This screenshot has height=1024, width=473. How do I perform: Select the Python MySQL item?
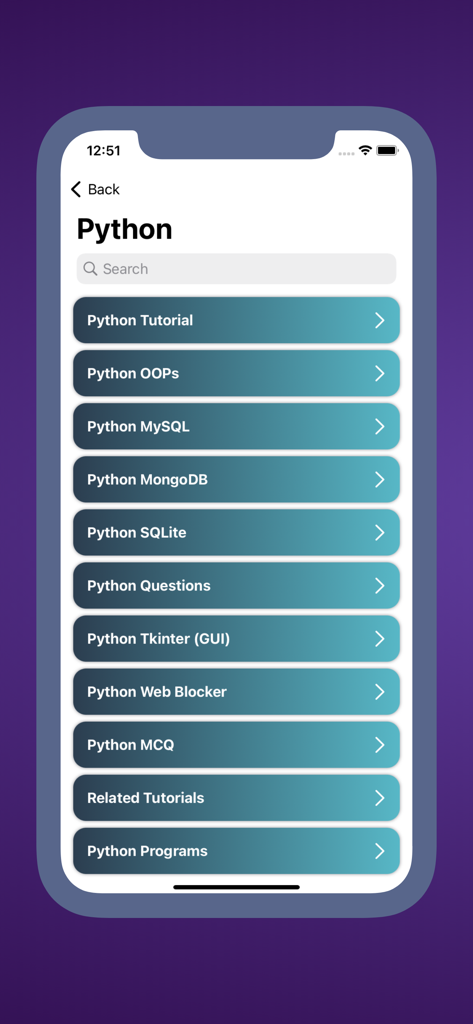(236, 426)
